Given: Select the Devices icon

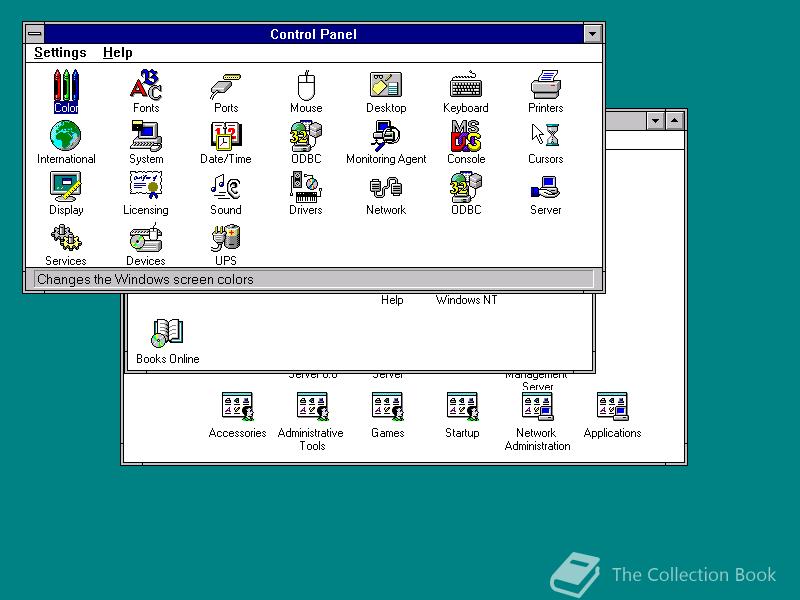Looking at the screenshot, I should click(146, 244).
